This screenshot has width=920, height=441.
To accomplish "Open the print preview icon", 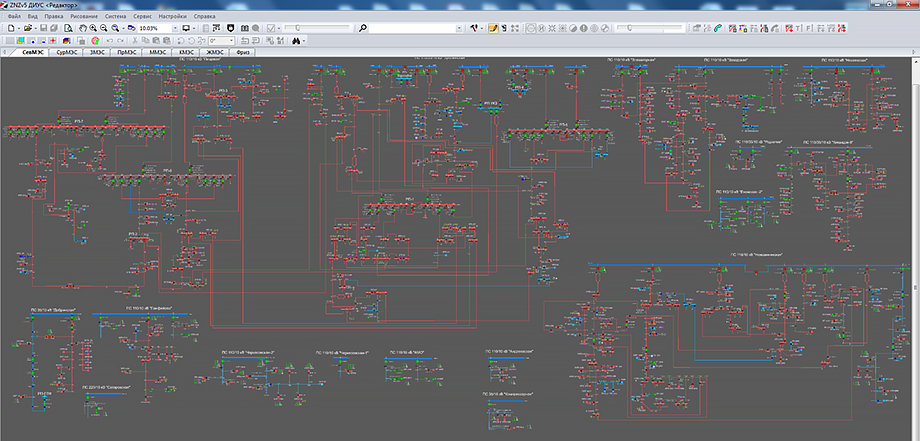I will pos(68,28).
